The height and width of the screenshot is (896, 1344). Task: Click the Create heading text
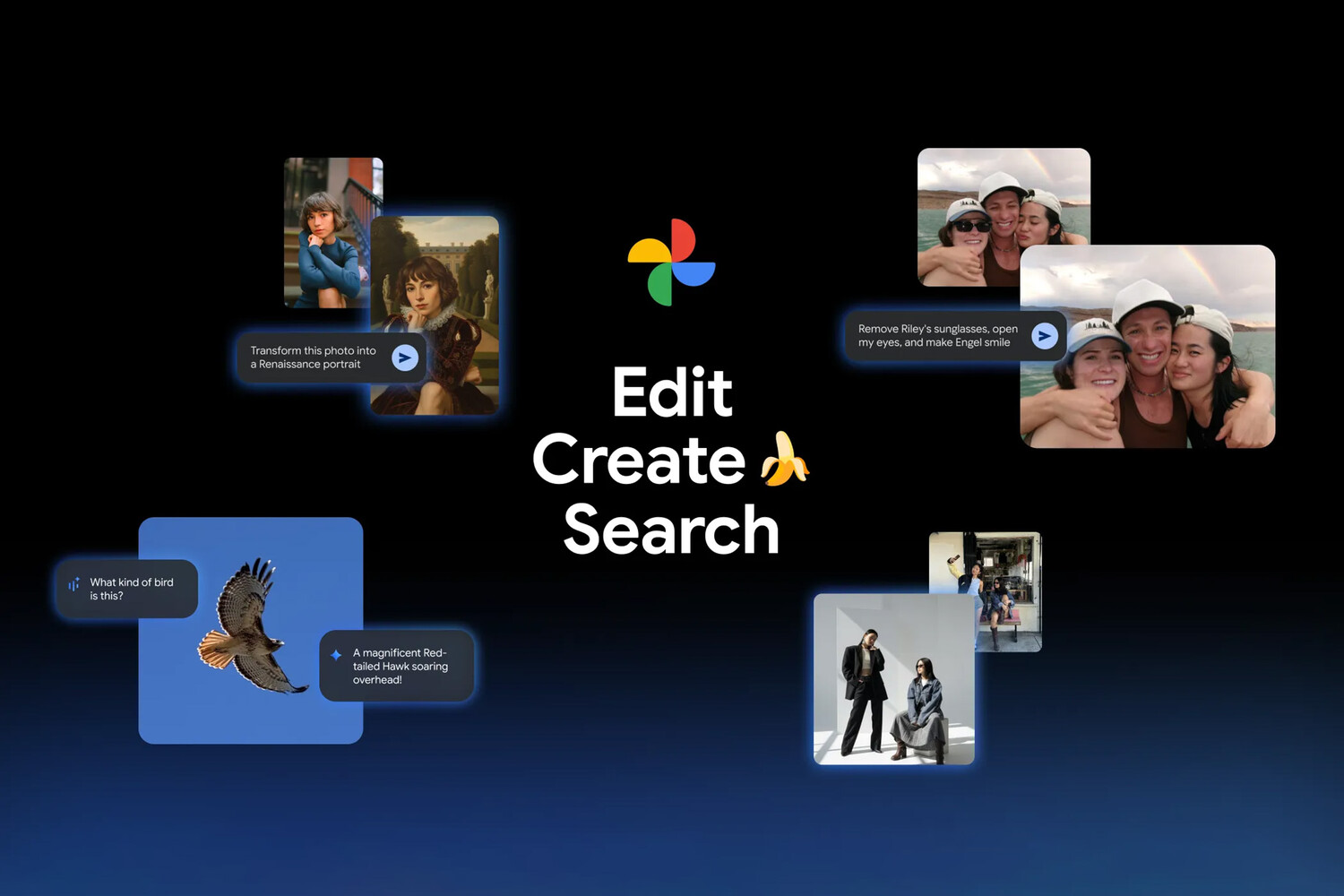(639, 461)
